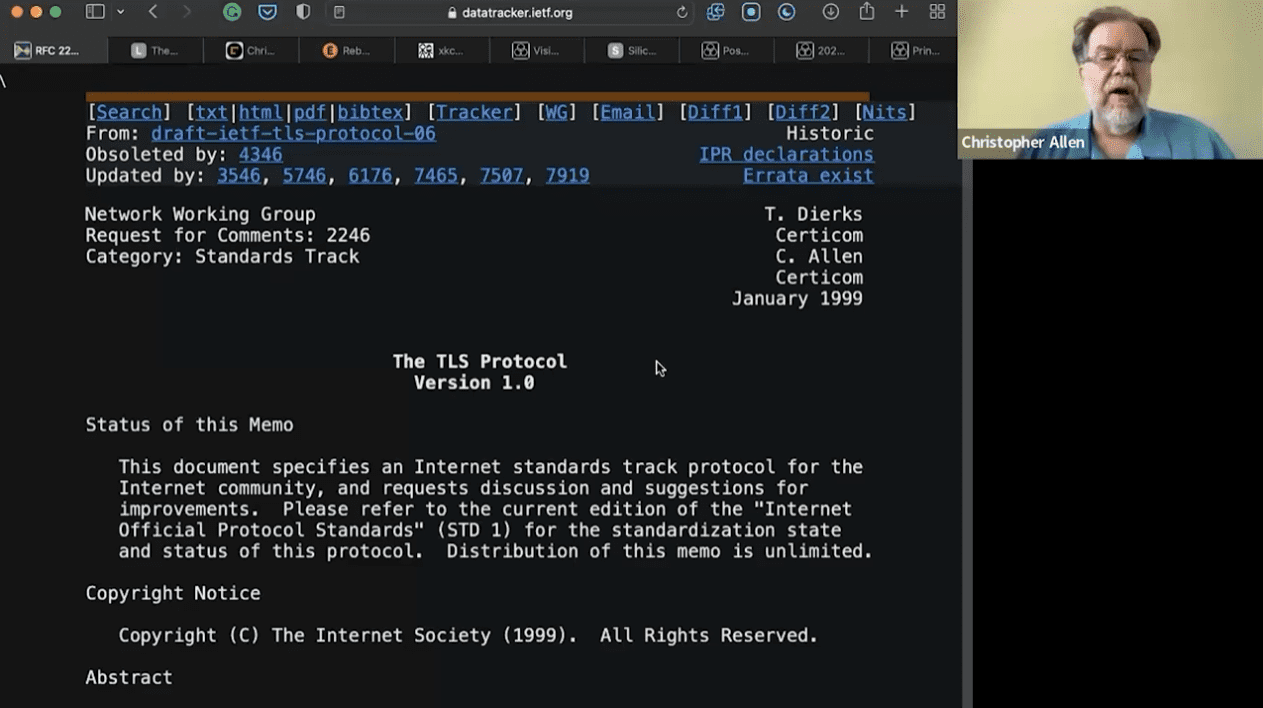This screenshot has width=1263, height=708.
Task: Open the Errata exist link
Action: 807,176
